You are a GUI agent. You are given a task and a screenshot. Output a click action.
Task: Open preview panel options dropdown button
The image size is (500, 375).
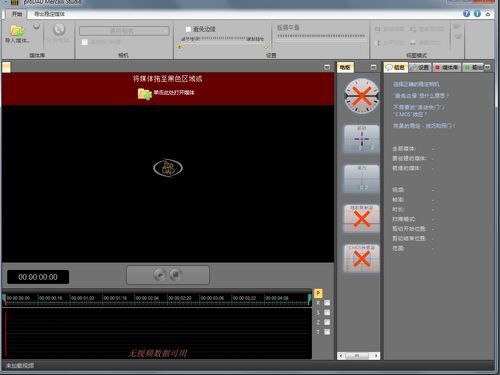pos(327,67)
